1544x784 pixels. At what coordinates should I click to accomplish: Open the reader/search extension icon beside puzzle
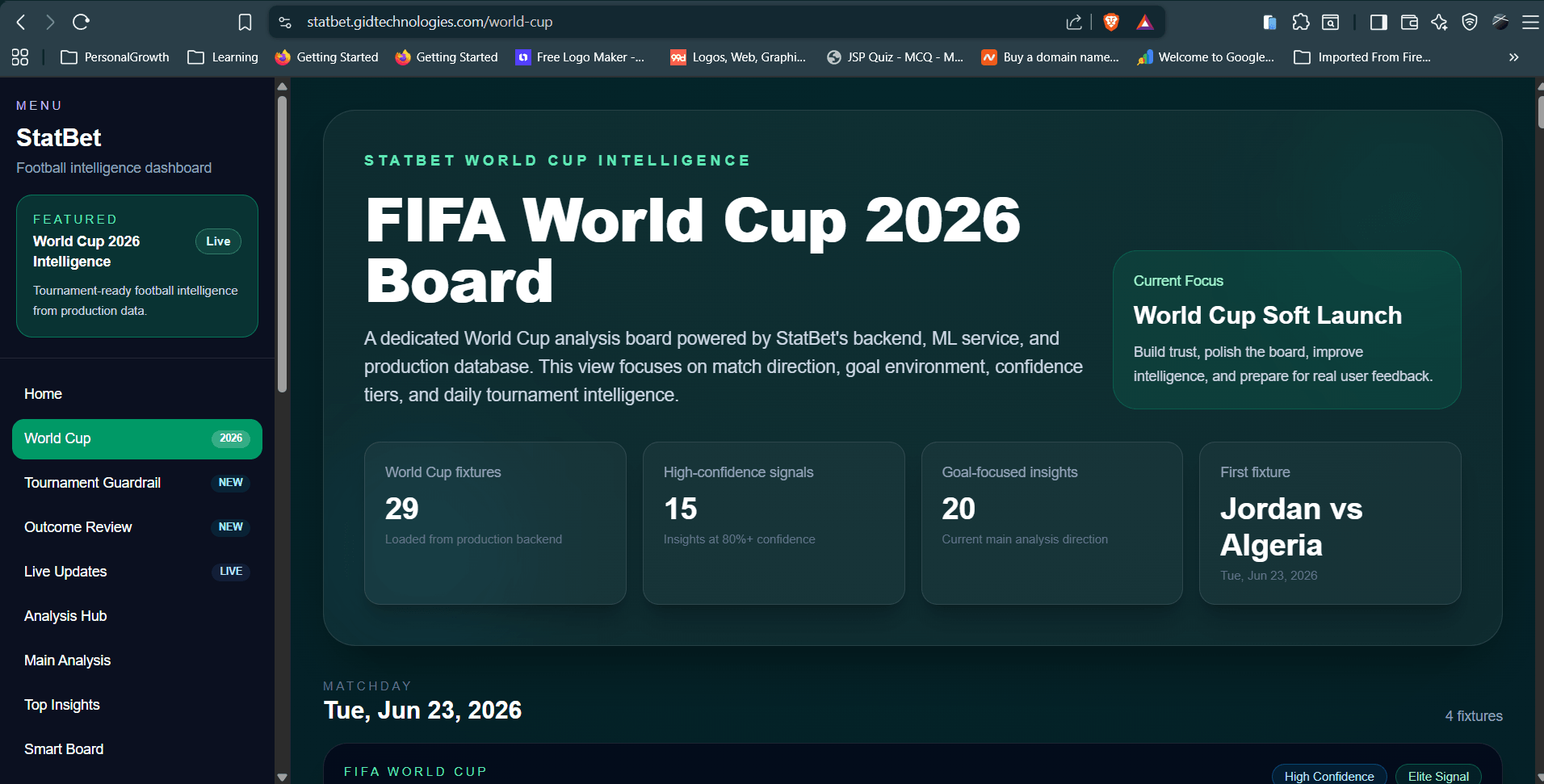(1330, 22)
